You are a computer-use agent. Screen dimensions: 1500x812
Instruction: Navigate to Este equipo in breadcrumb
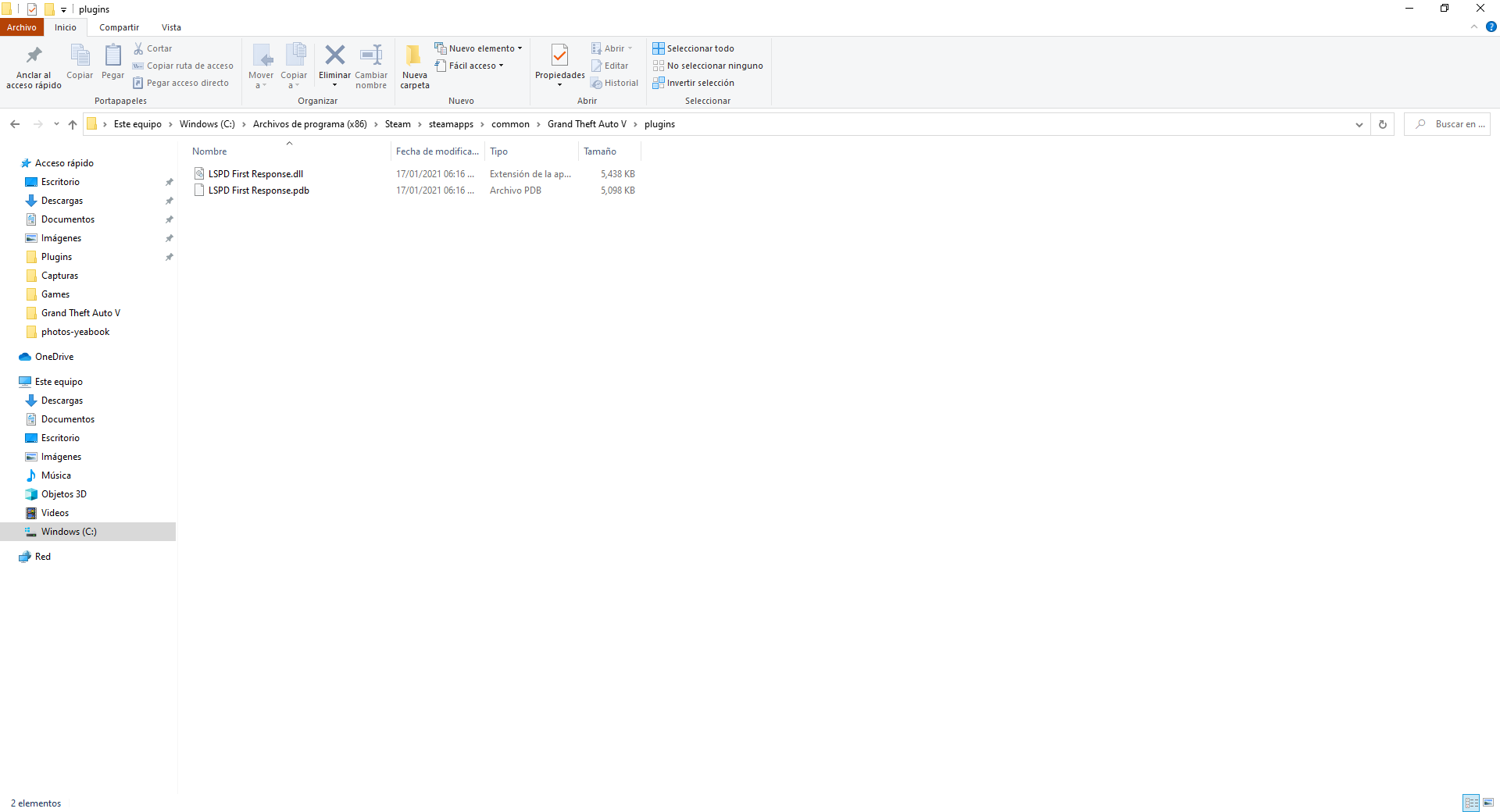click(x=137, y=124)
